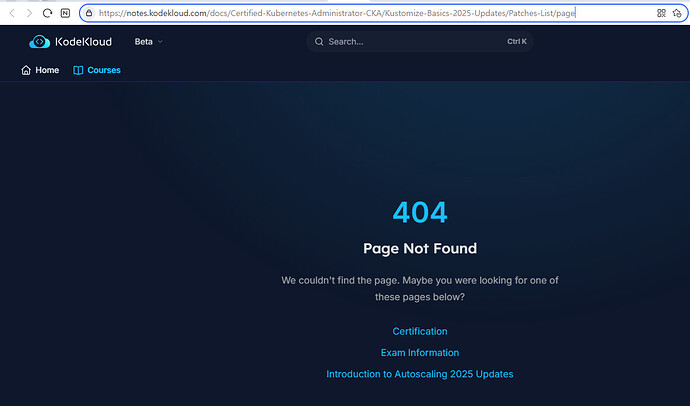Click the Home house icon
Screen dimensions: 690x406
[26, 70]
